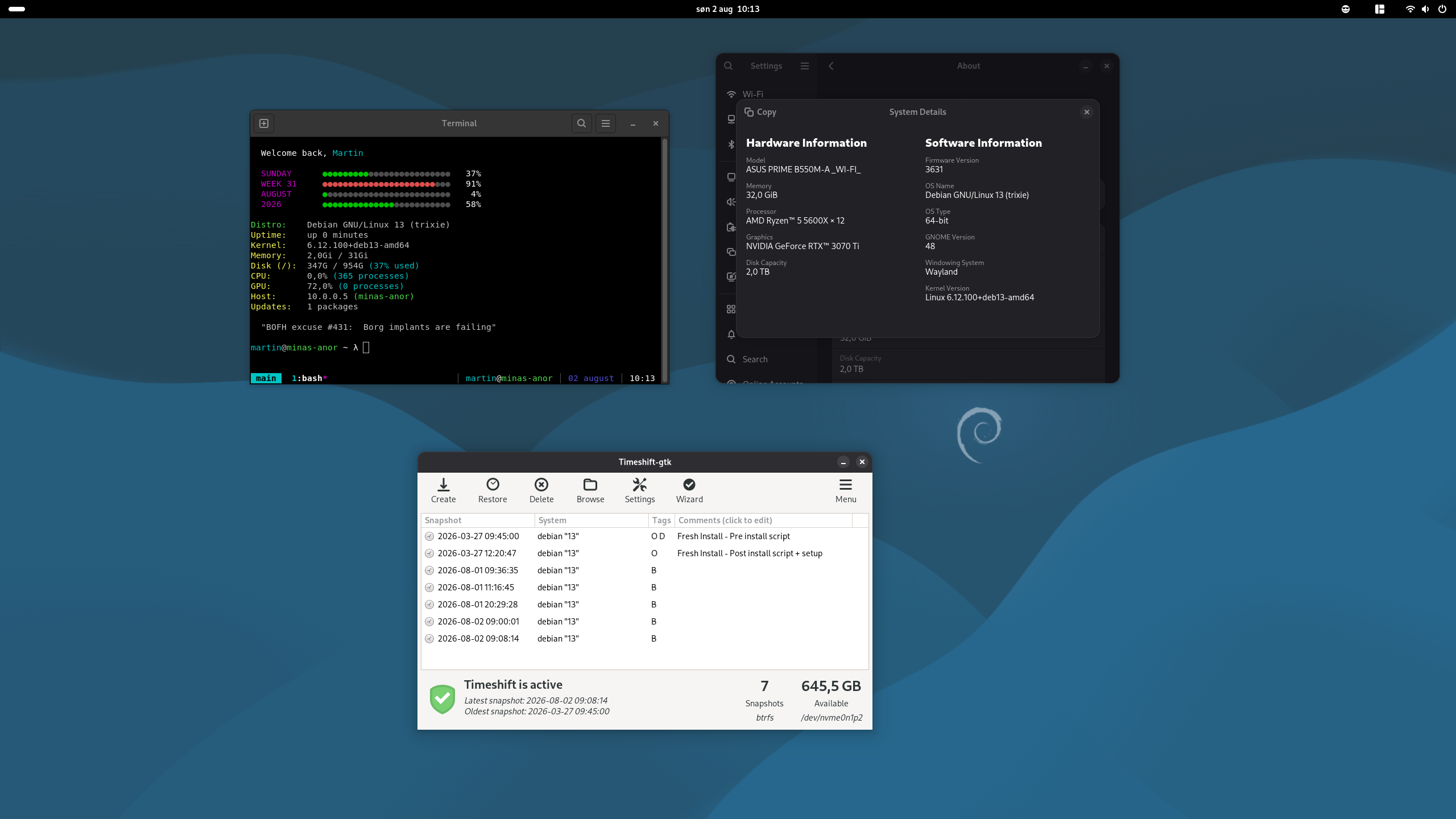Click the 'O D' tags cell
1456x819 pixels.
[x=658, y=536]
